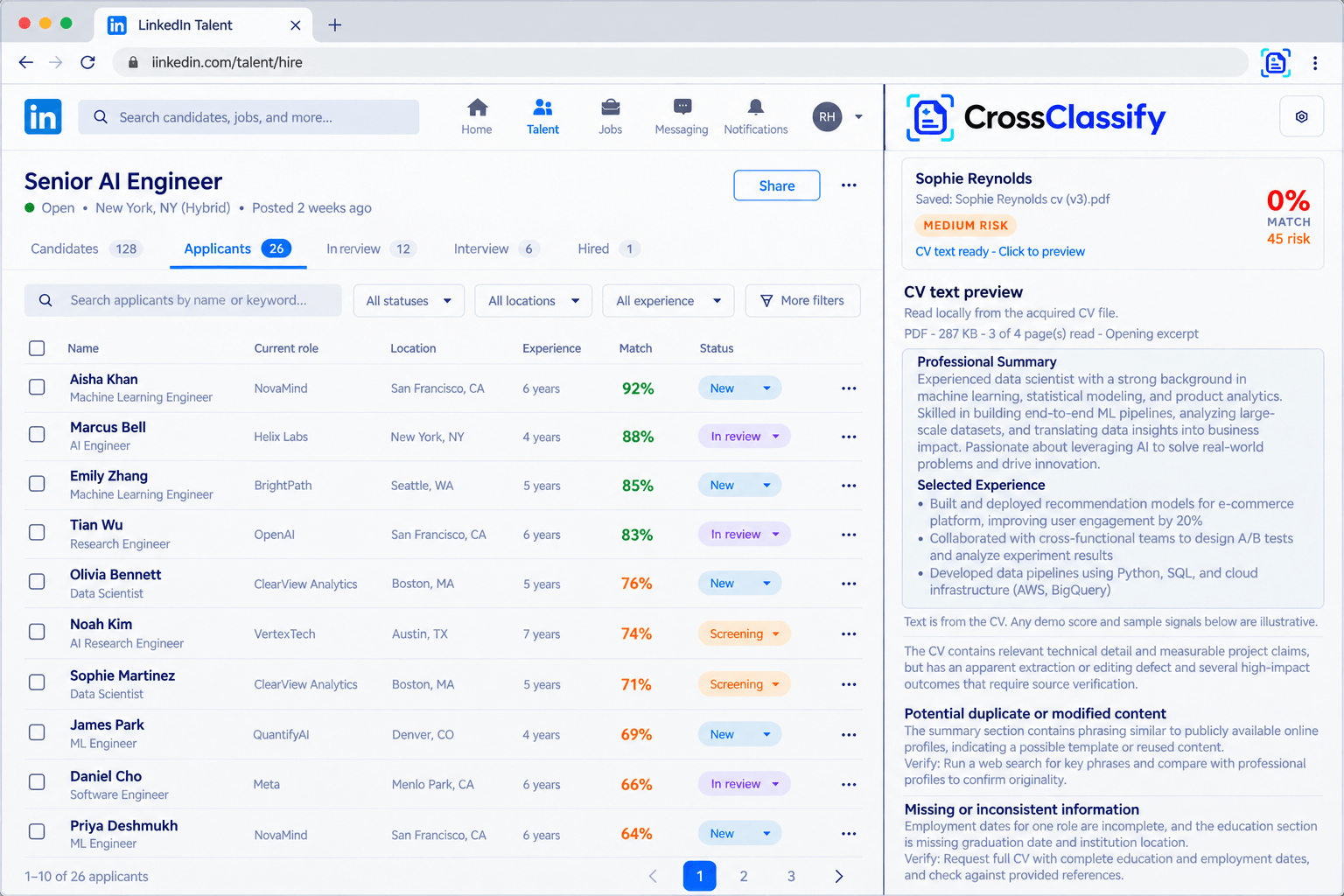Viewport: 1344px width, 896px height.
Task: Select Olivia Bennett's checkbox
Action: coord(37,582)
